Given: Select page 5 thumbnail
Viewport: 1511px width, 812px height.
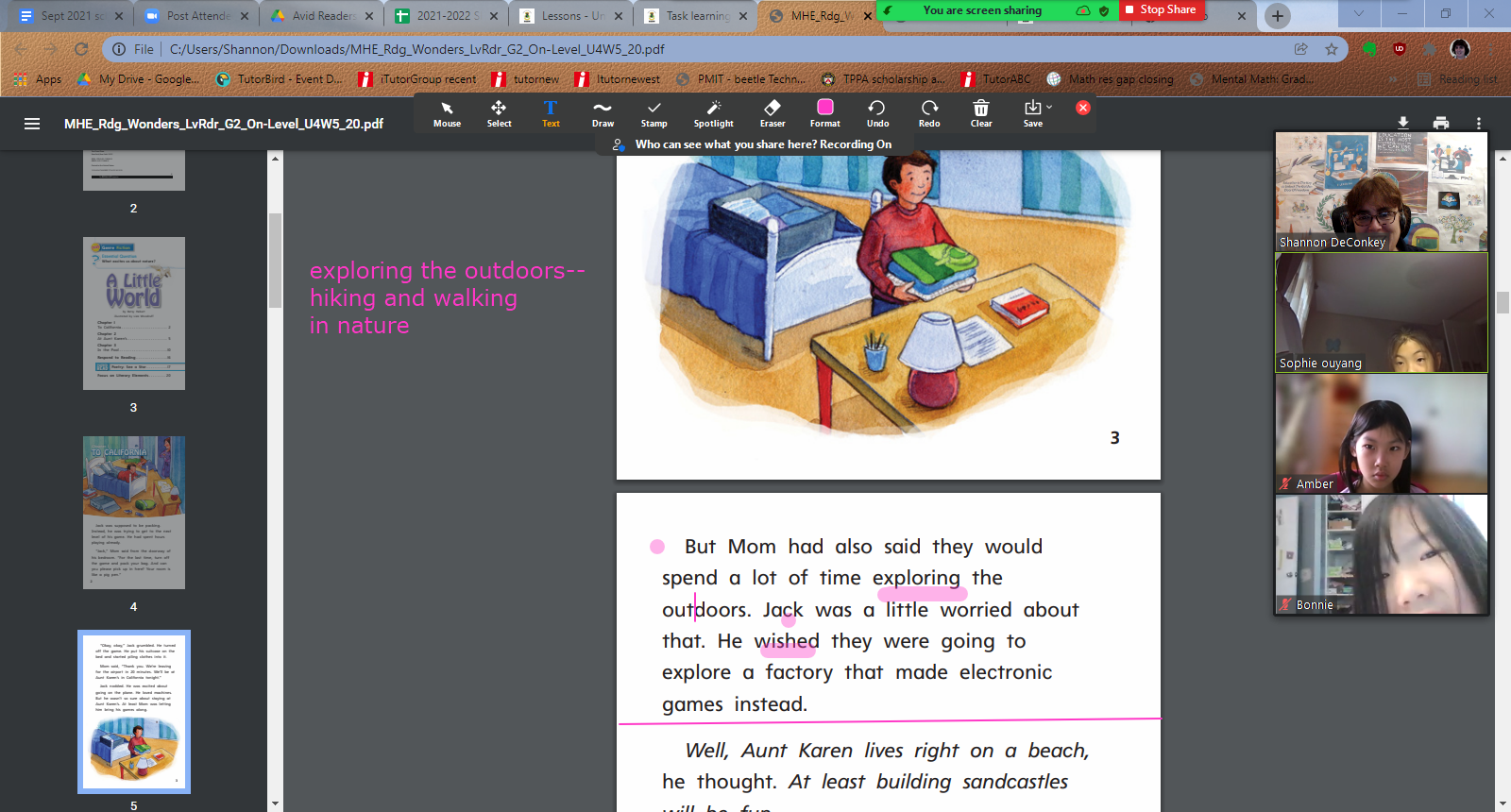Looking at the screenshot, I should (134, 712).
